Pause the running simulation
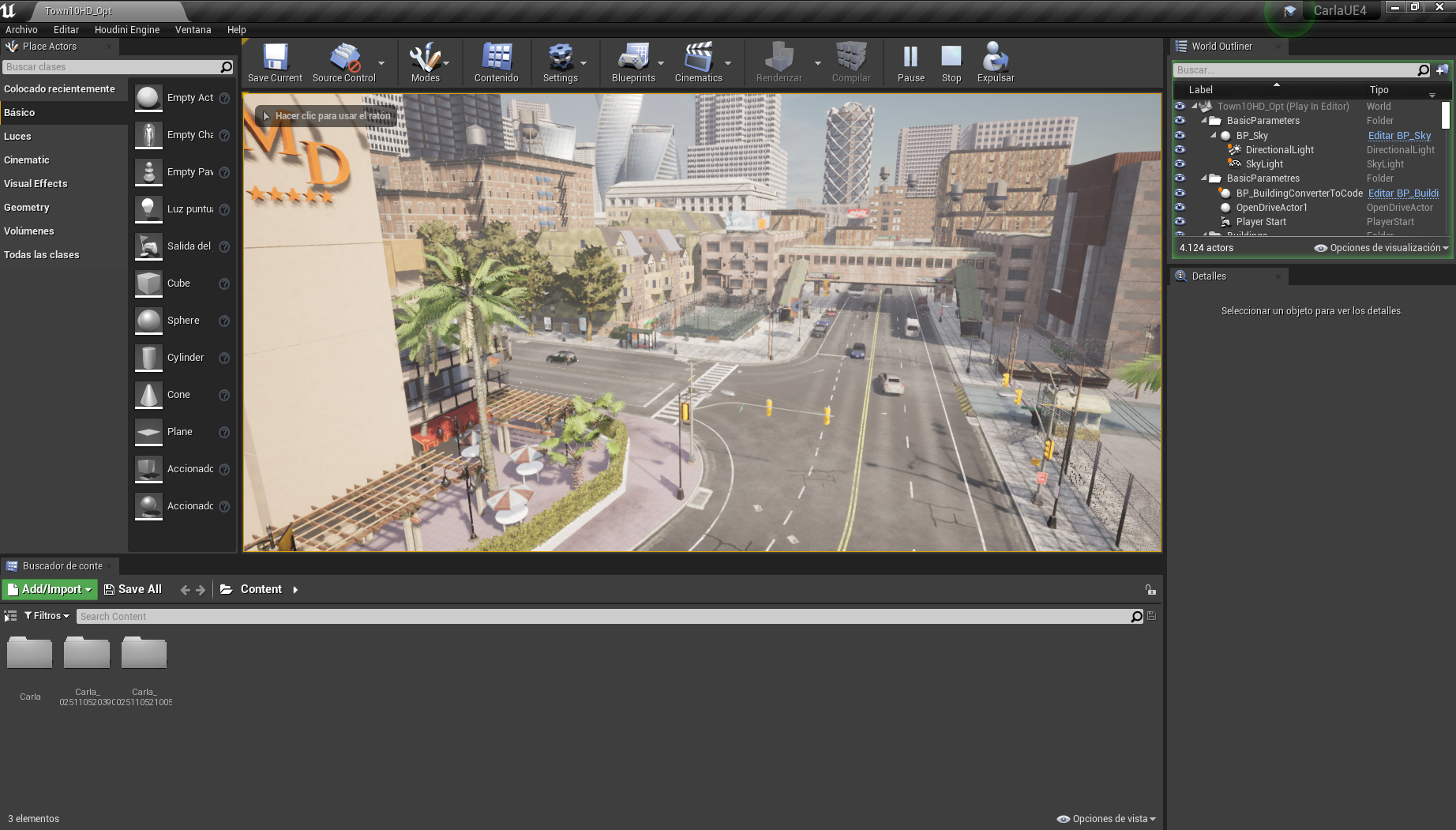Screen dimensions: 1456x830 910,58
